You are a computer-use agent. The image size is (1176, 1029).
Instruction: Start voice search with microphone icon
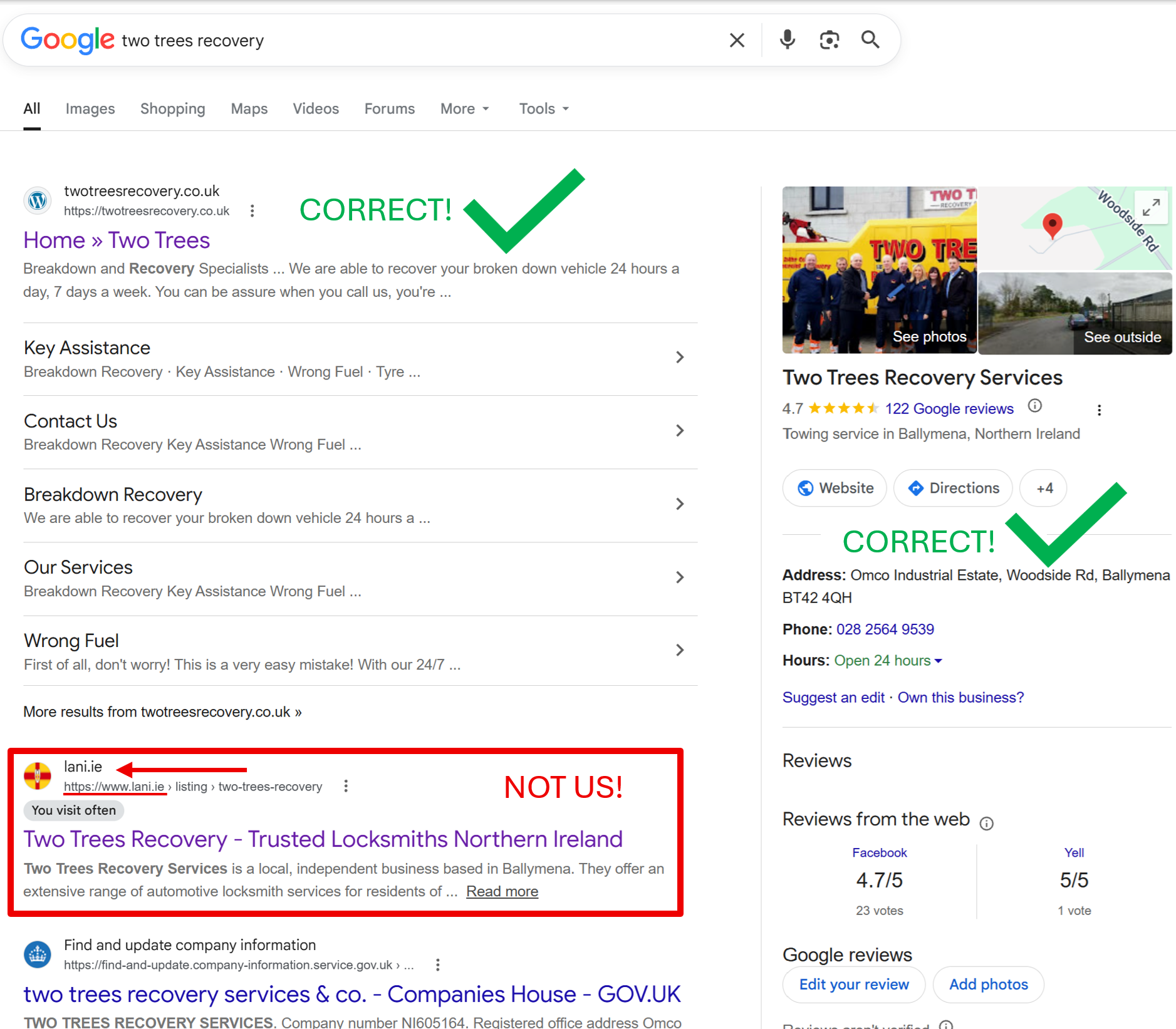tap(787, 40)
